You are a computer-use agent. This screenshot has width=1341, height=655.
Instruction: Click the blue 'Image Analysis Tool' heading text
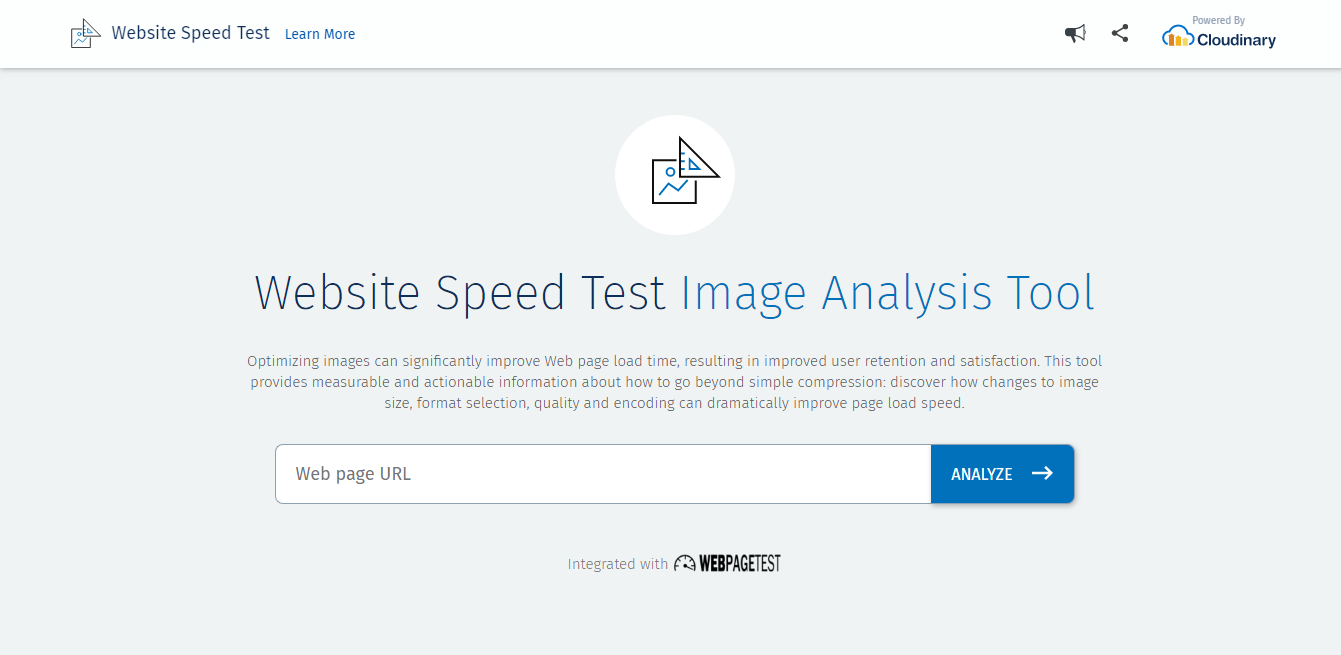coord(887,293)
